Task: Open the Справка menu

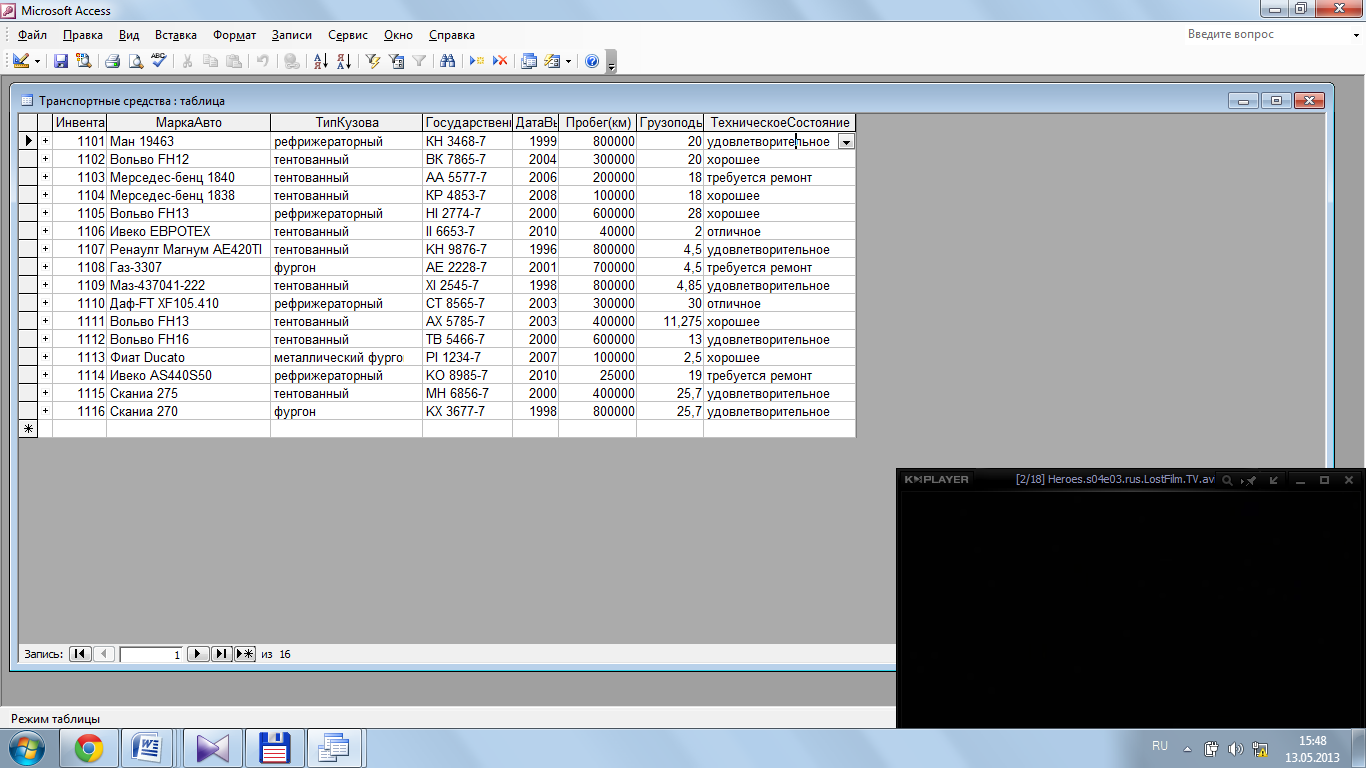Action: pyautogui.click(x=451, y=35)
